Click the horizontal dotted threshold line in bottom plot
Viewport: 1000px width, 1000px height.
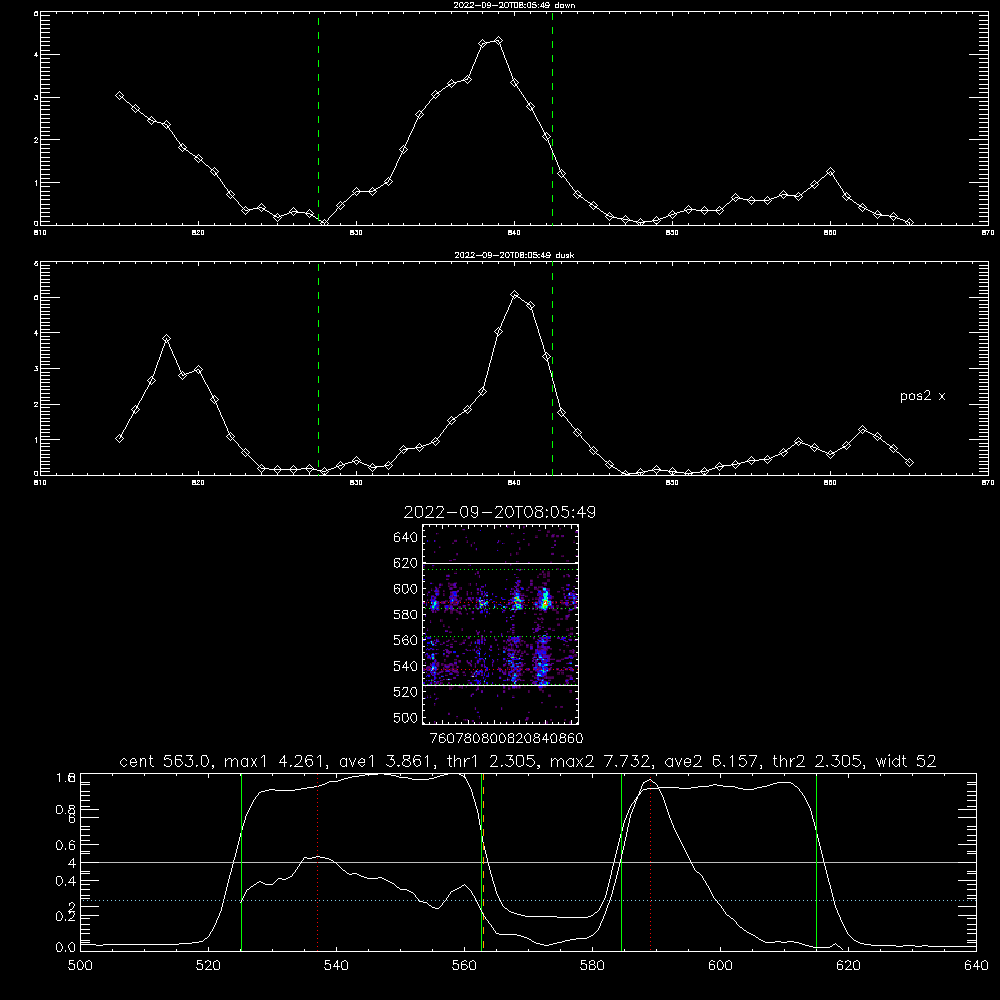point(528,901)
